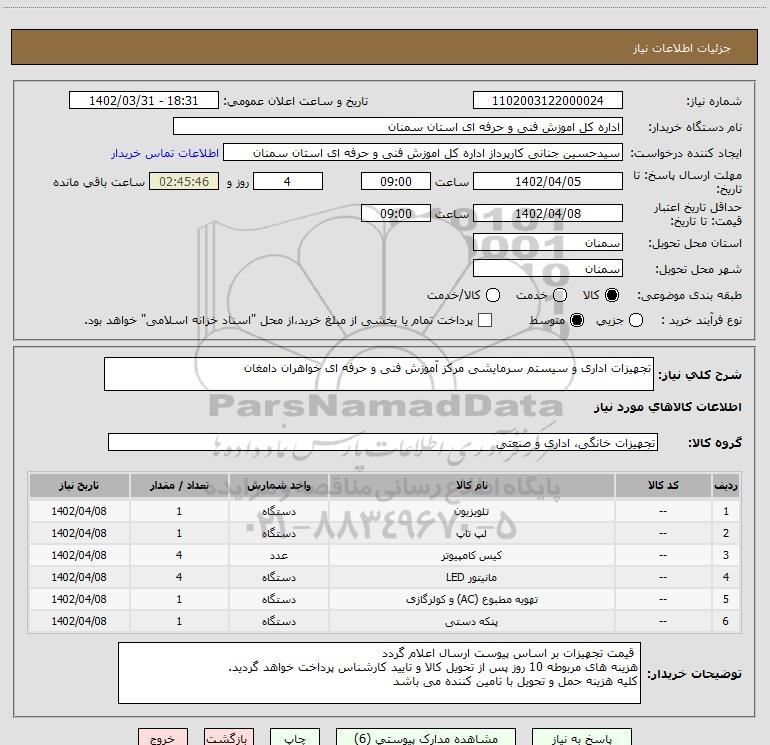Screen dimensions: 770x745
Task: Select the تهویه مطبوع (AC) و کولرگازی cell
Action: pos(471,600)
